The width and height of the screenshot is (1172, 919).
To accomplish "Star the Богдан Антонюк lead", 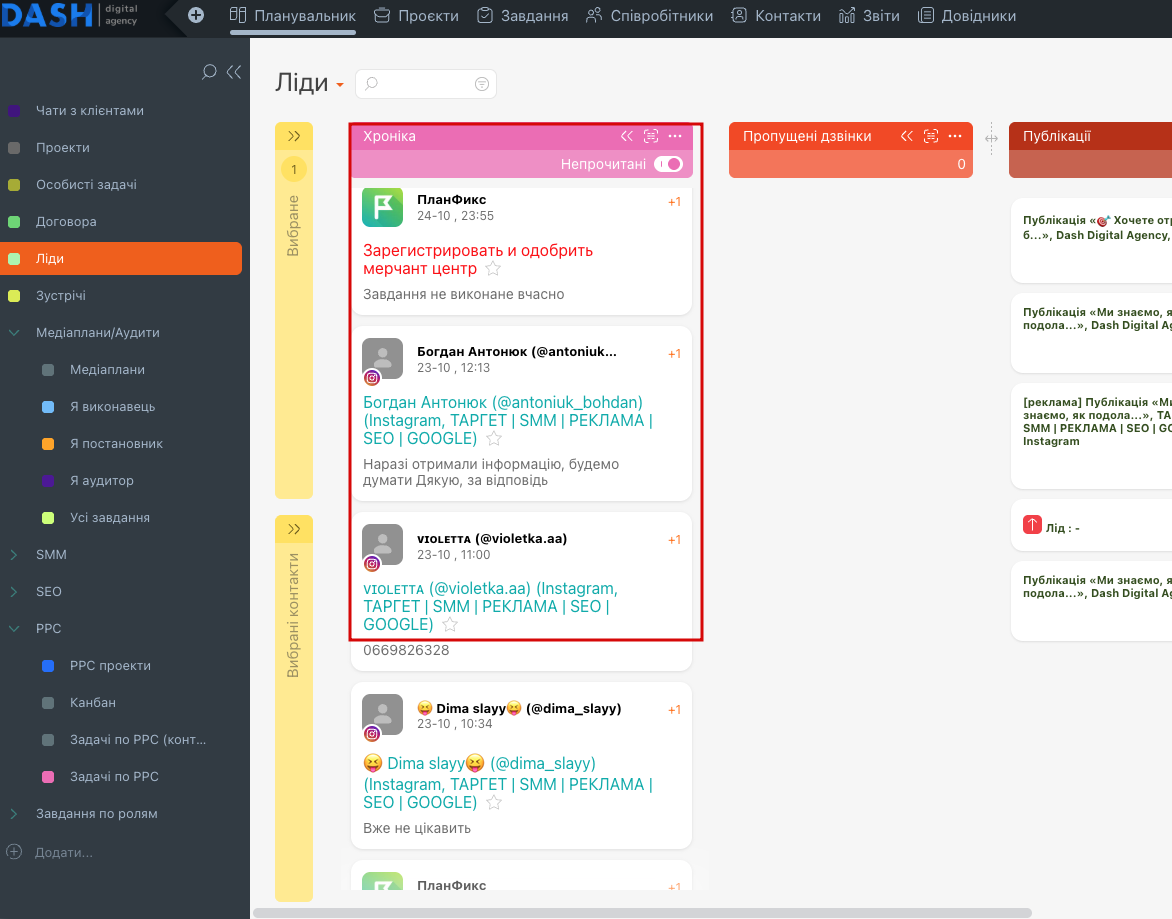I will pos(494,439).
